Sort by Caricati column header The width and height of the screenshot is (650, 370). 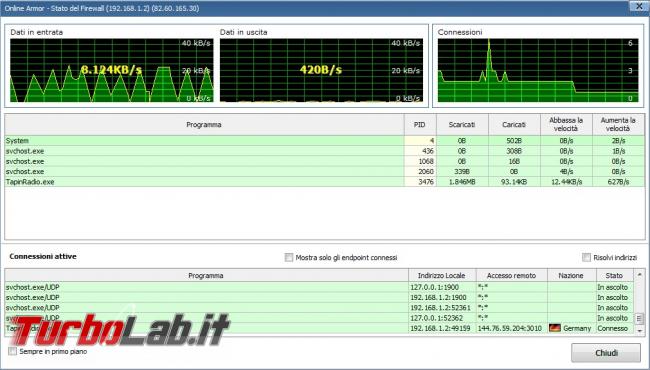[x=514, y=125]
